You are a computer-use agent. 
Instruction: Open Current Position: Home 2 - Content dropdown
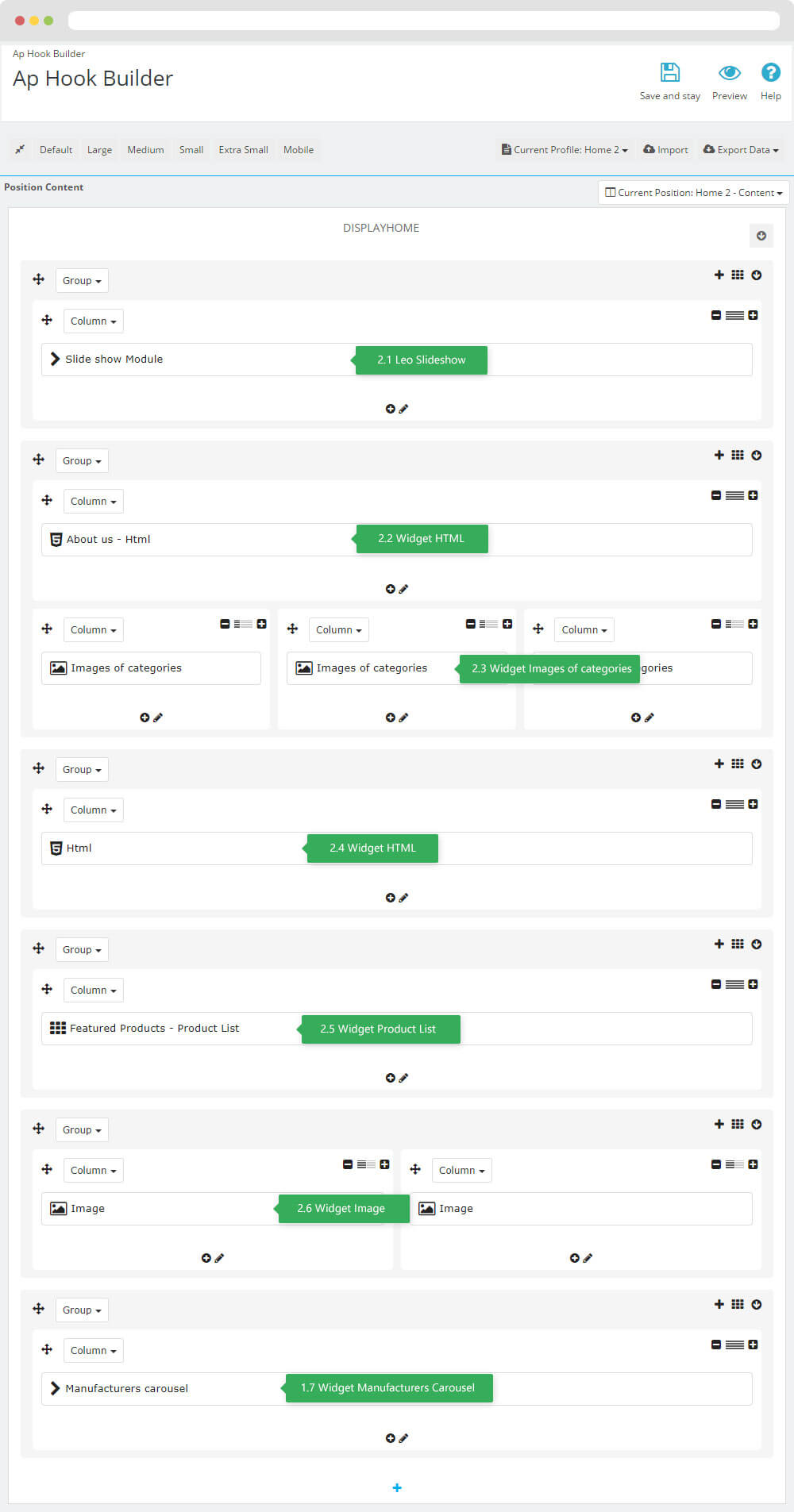point(693,192)
